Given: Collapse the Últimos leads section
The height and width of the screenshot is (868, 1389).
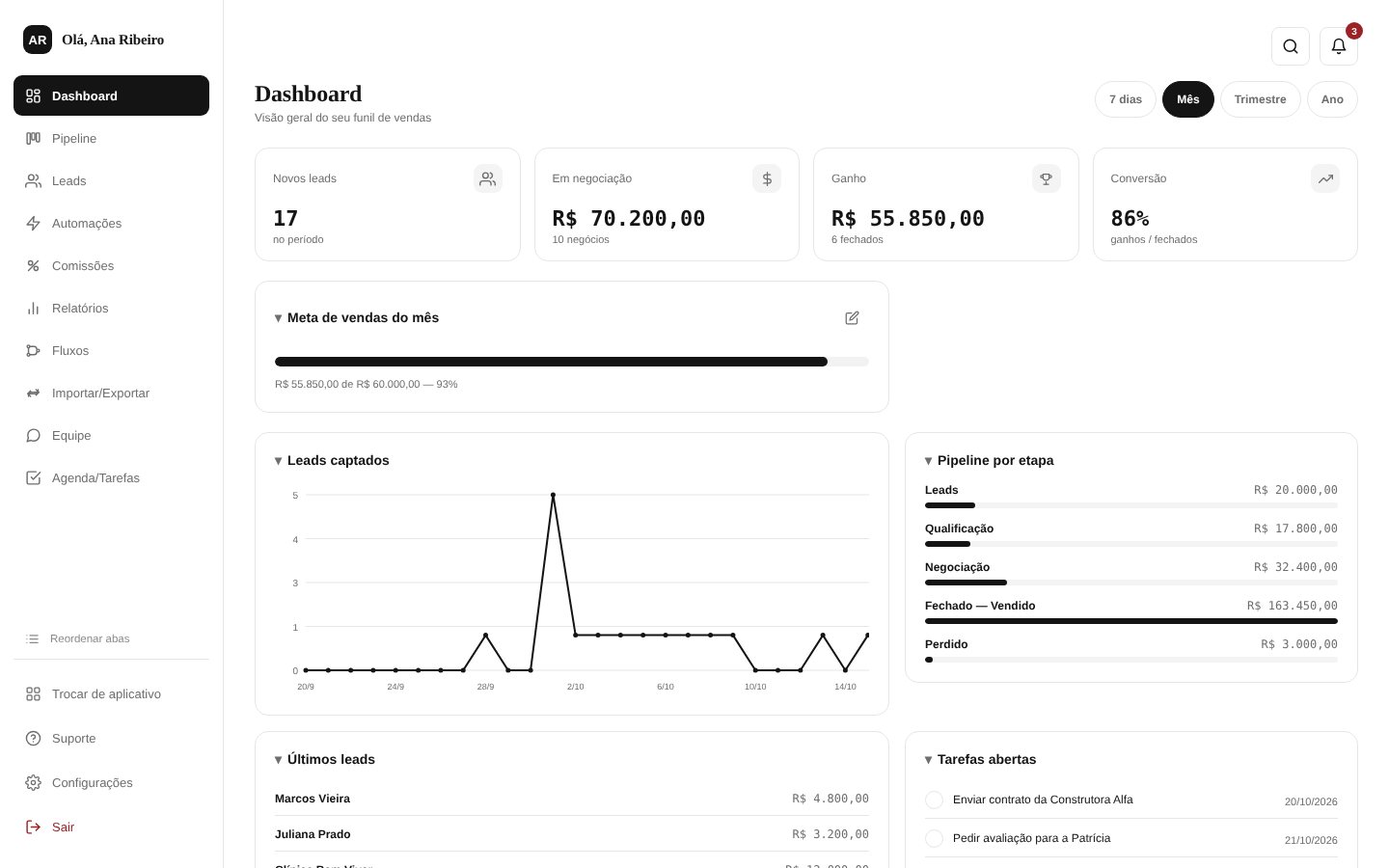Looking at the screenshot, I should pyautogui.click(x=279, y=760).
